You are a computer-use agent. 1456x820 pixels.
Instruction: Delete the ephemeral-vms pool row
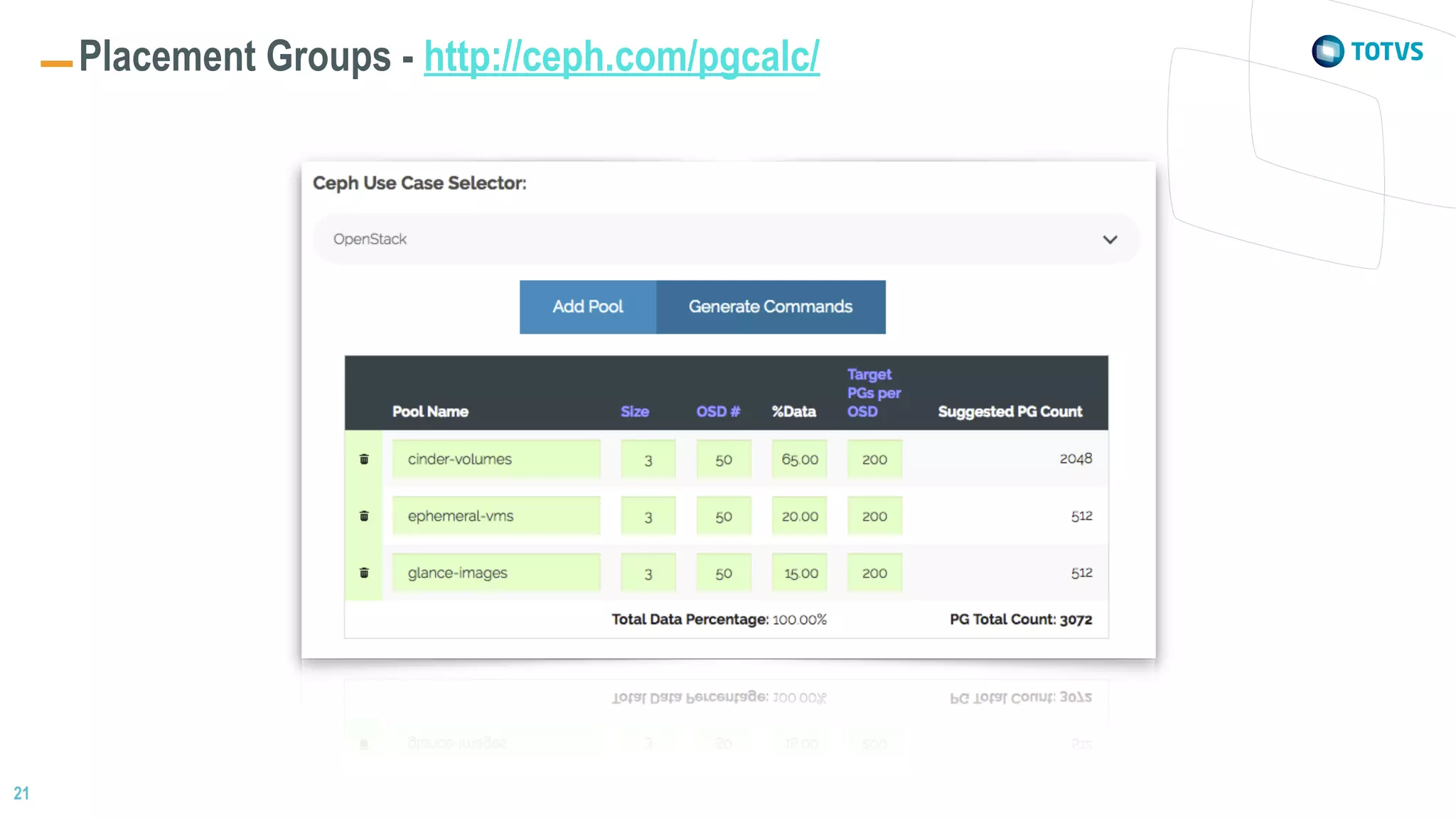[x=364, y=516]
